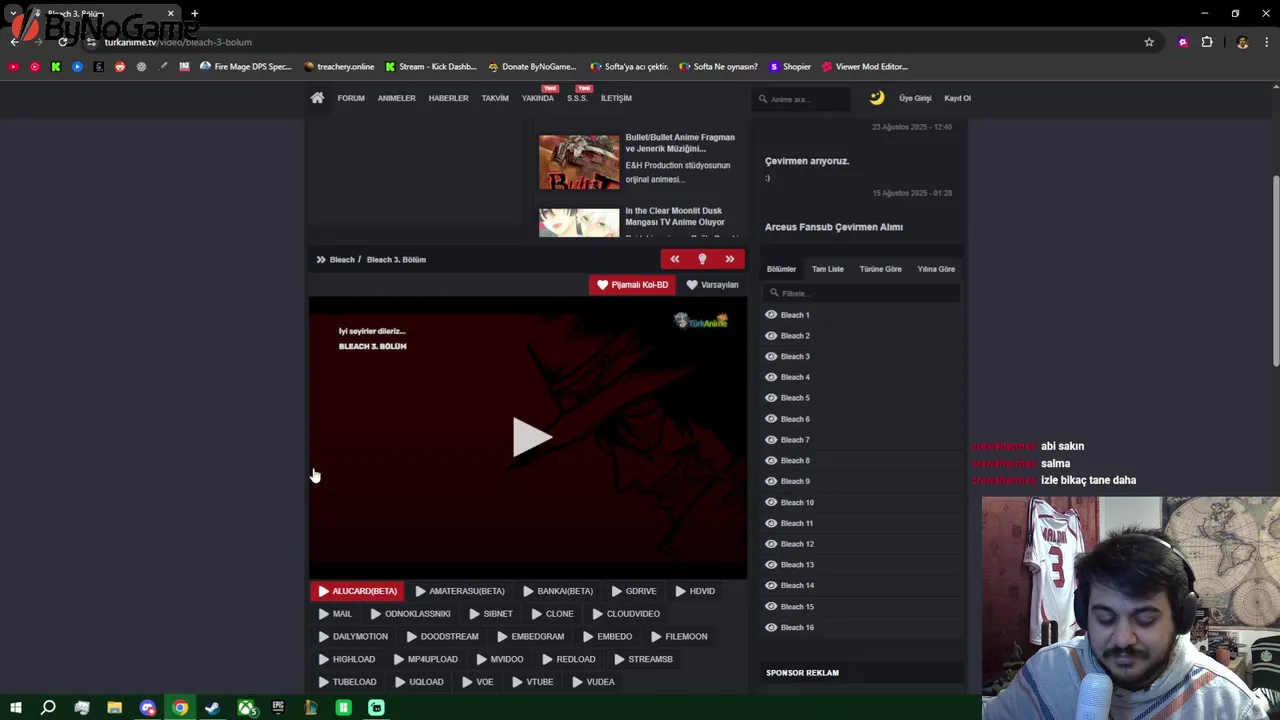Choose the AMATERASU(BETA) video source
Image resolution: width=1280 pixels, height=720 pixels.
pyautogui.click(x=460, y=591)
